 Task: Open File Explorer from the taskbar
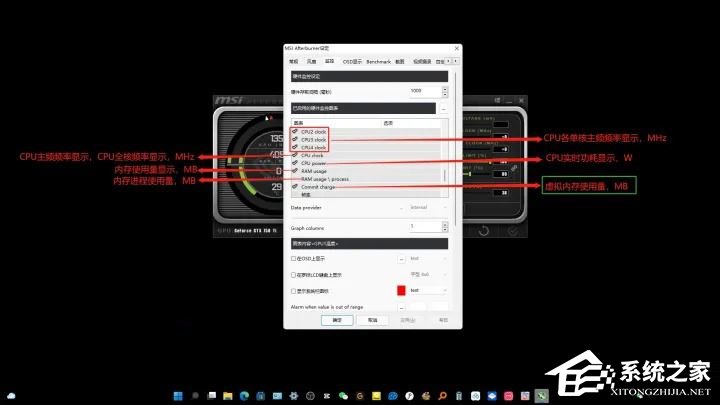click(228, 396)
